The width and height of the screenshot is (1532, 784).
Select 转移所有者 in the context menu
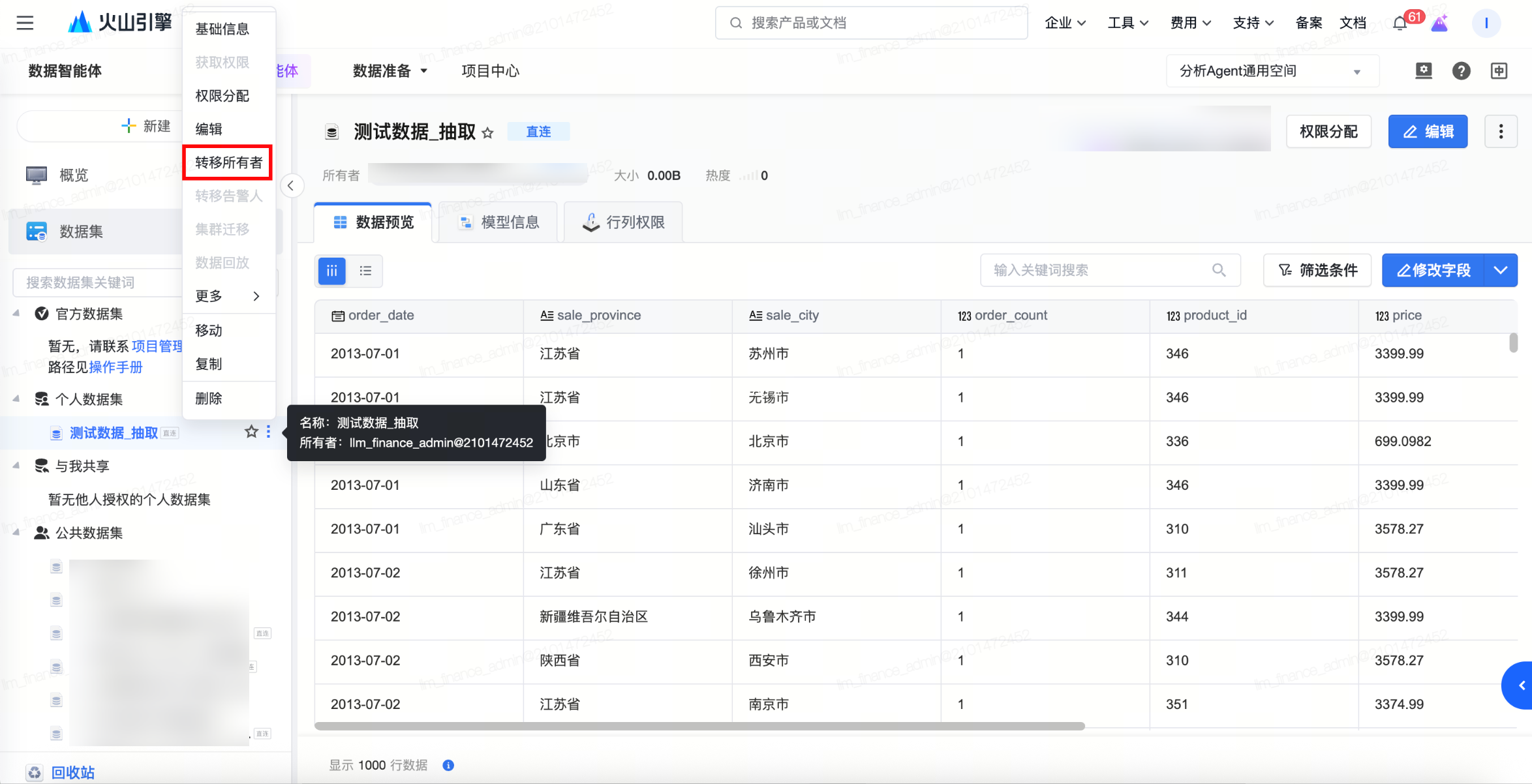(x=228, y=162)
